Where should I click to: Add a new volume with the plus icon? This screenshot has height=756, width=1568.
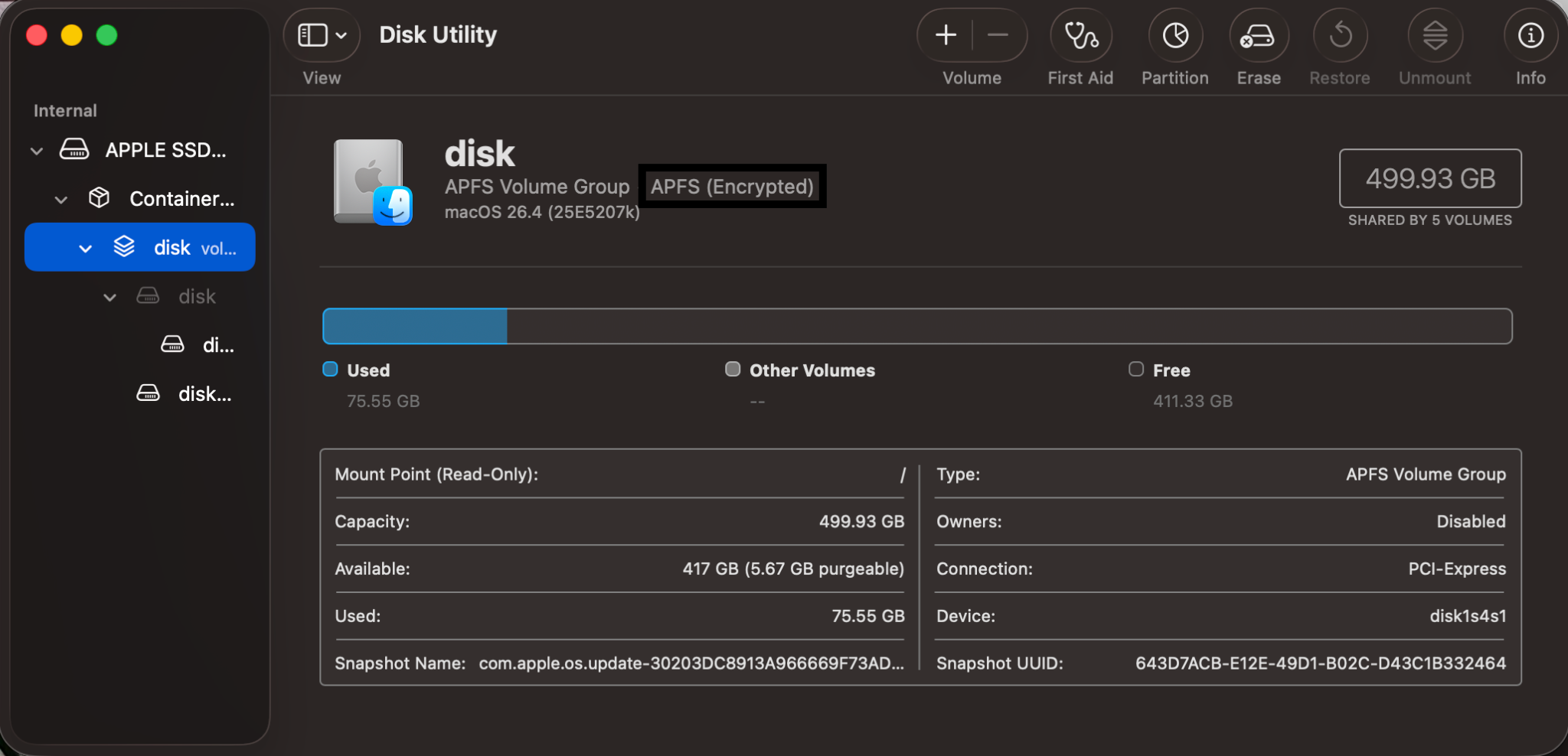[x=946, y=34]
